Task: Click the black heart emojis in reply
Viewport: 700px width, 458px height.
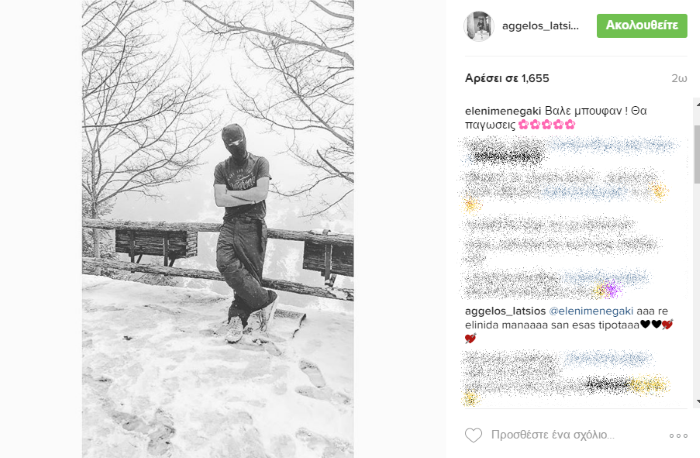Action: point(651,325)
